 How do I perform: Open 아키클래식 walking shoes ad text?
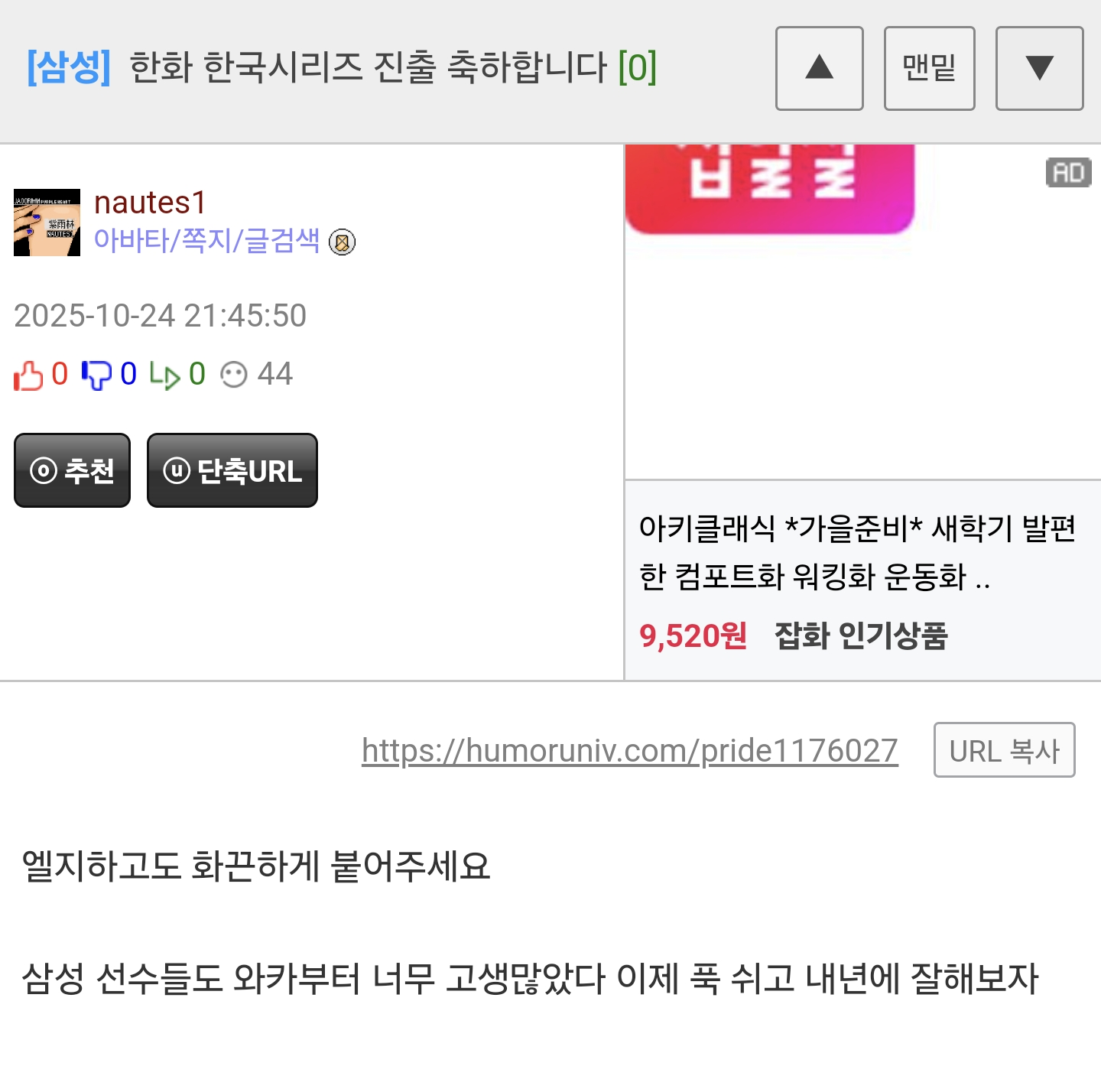point(858,552)
